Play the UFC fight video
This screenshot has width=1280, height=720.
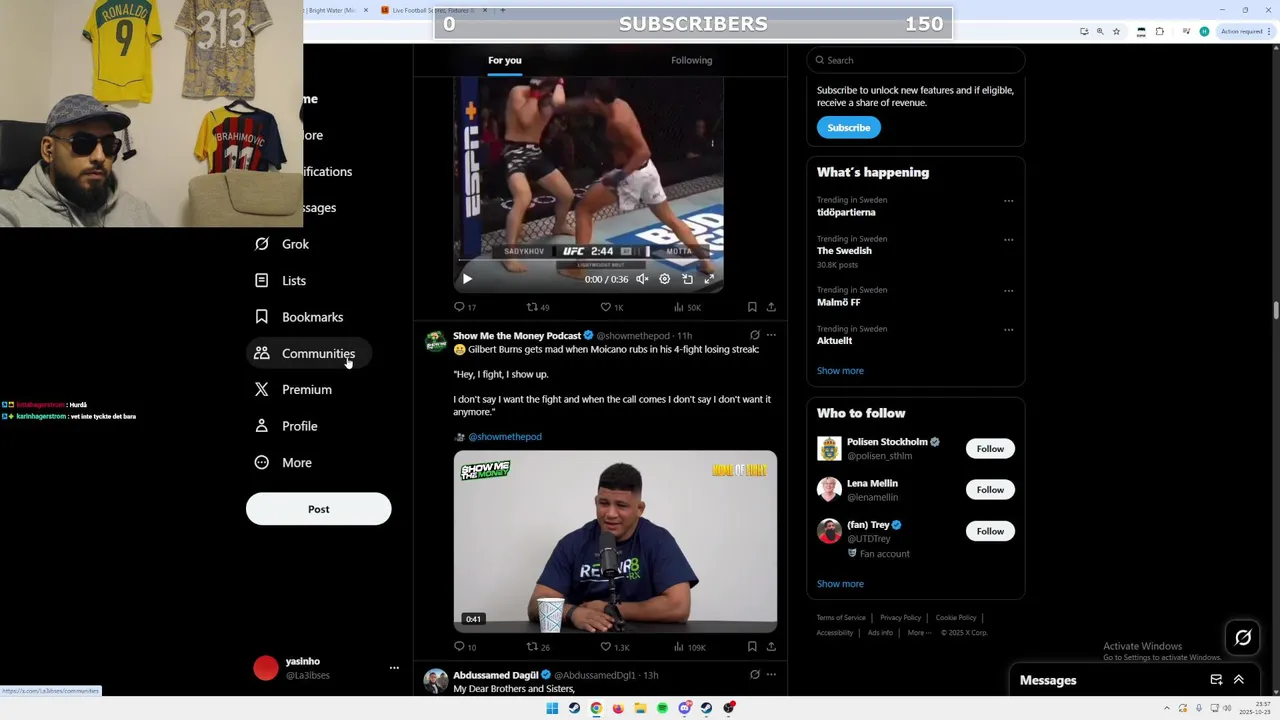pyautogui.click(x=467, y=279)
